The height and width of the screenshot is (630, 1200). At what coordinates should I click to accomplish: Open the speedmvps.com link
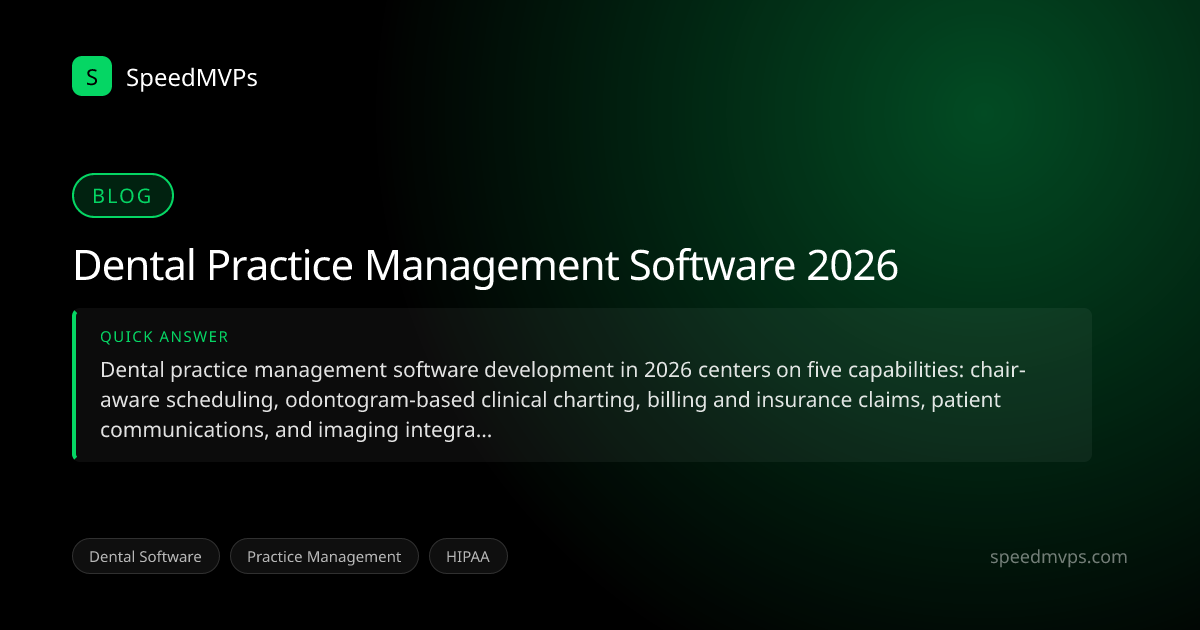[x=1057, y=557]
